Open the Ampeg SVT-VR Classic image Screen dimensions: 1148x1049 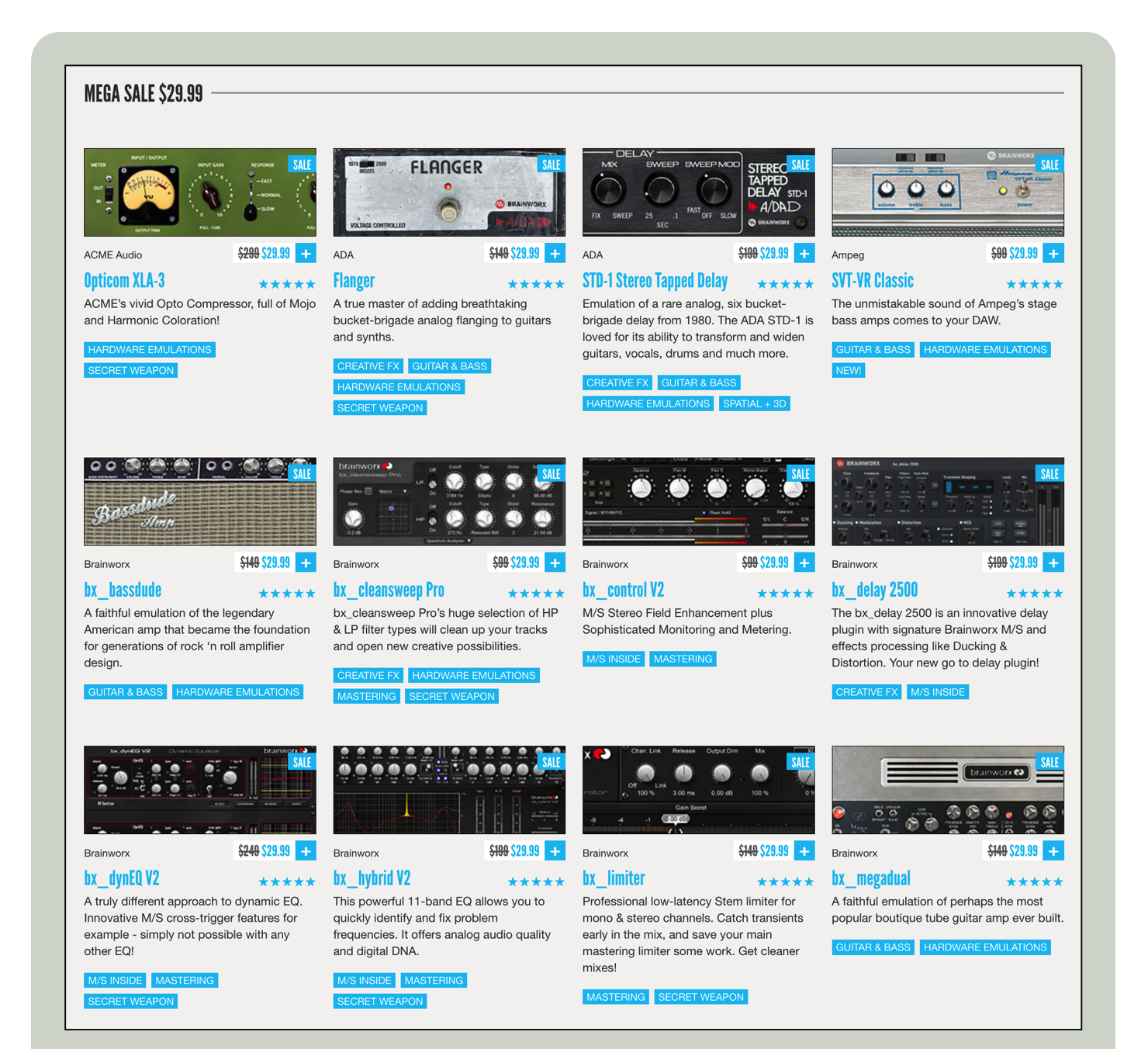tap(948, 192)
